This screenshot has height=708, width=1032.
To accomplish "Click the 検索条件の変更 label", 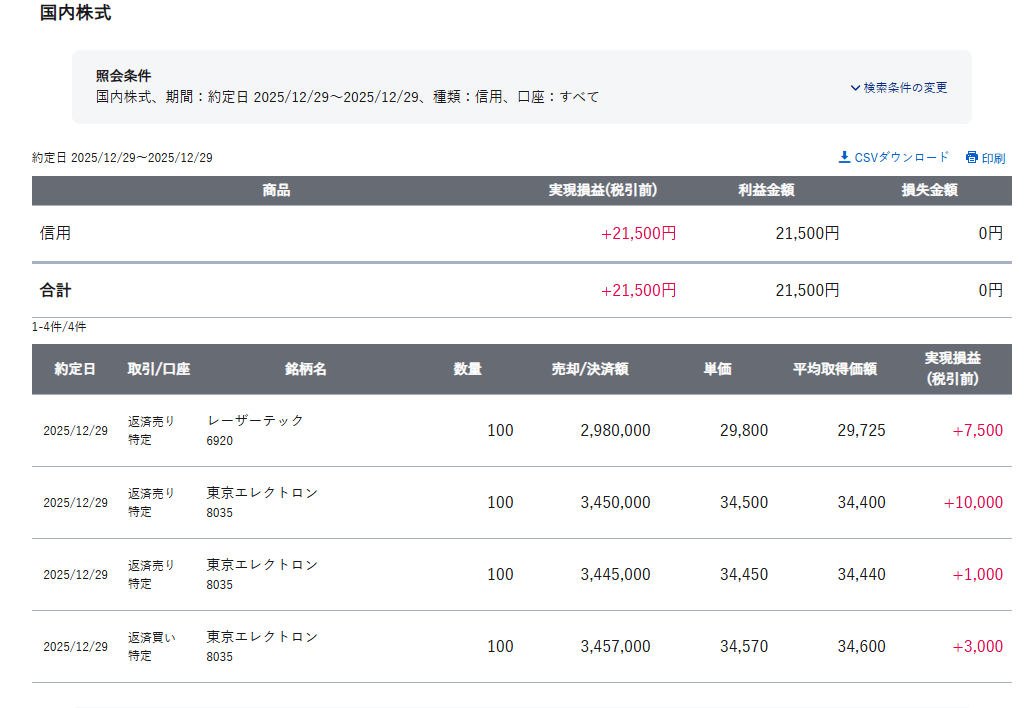I will tap(905, 88).
